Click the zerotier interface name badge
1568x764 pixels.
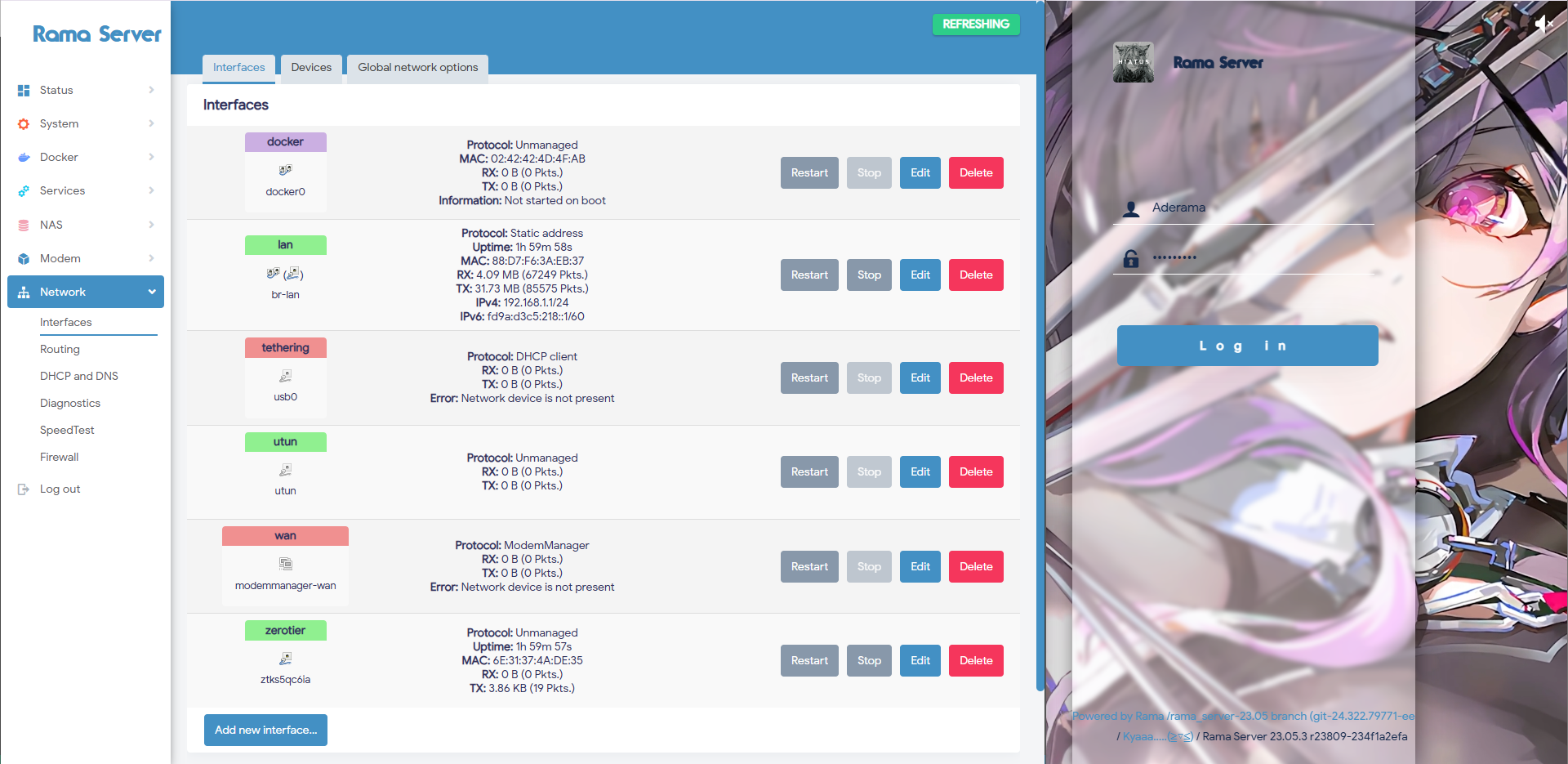(x=285, y=630)
